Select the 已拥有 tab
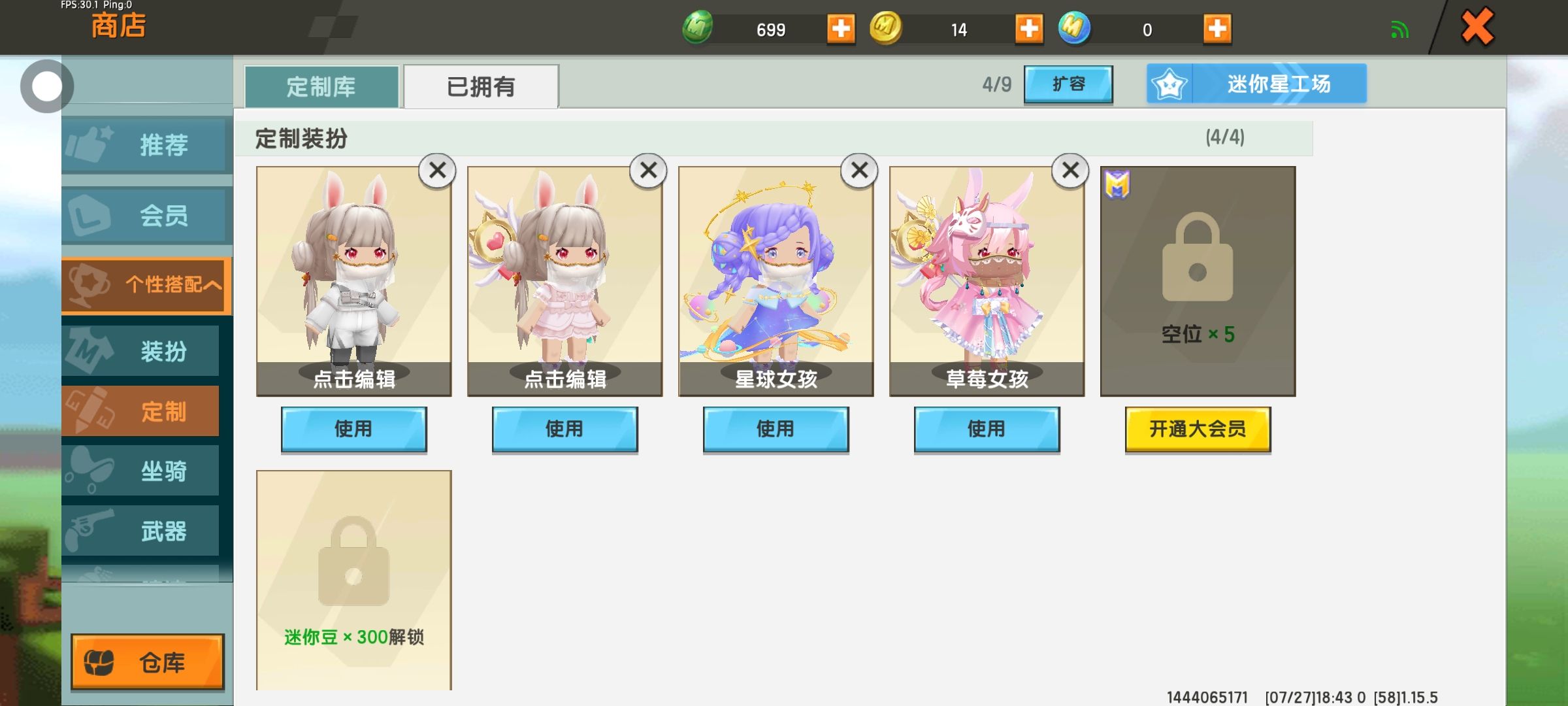Screen dimensions: 1568x706 click(481, 86)
